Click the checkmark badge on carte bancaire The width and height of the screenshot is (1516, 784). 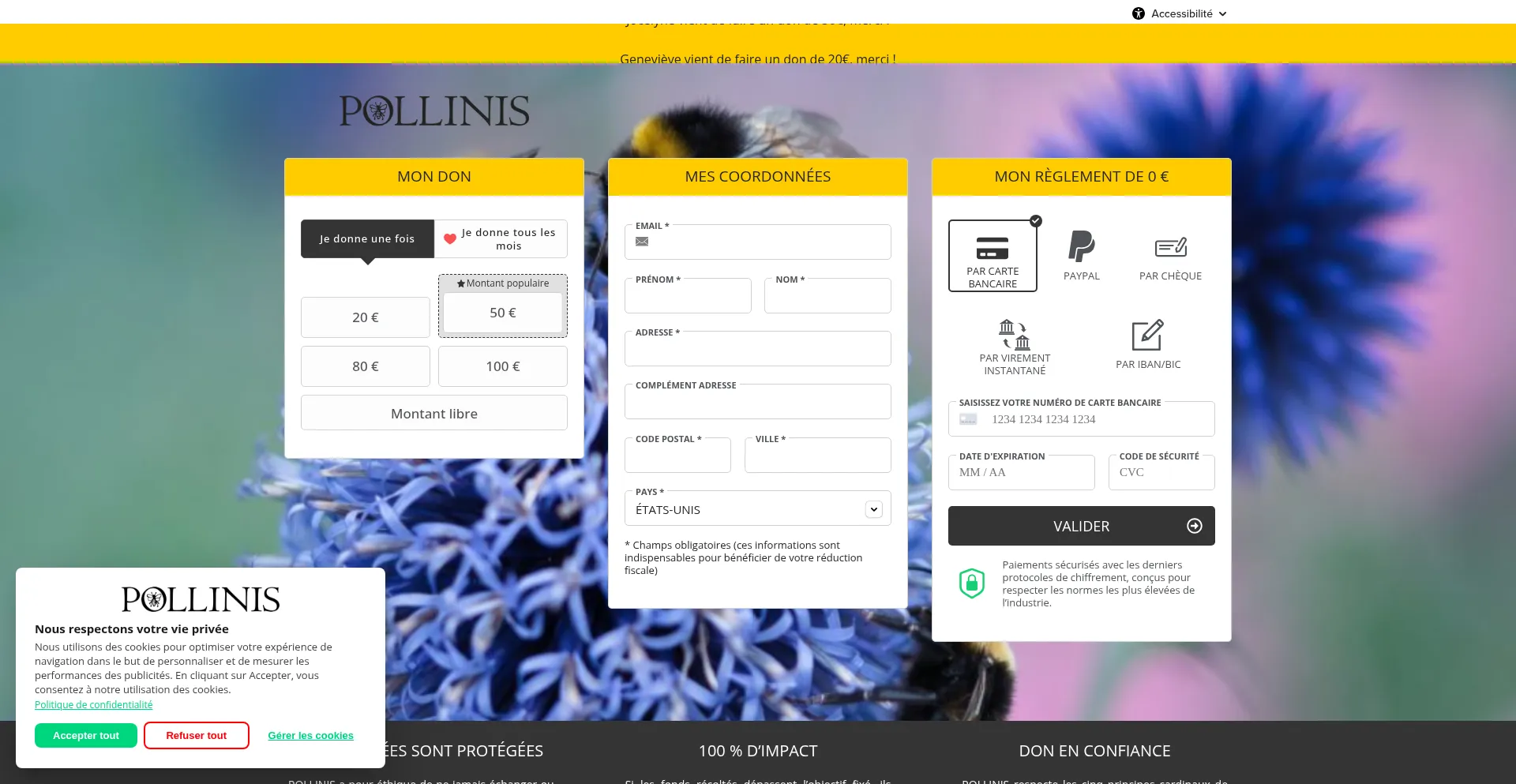[x=1036, y=221]
